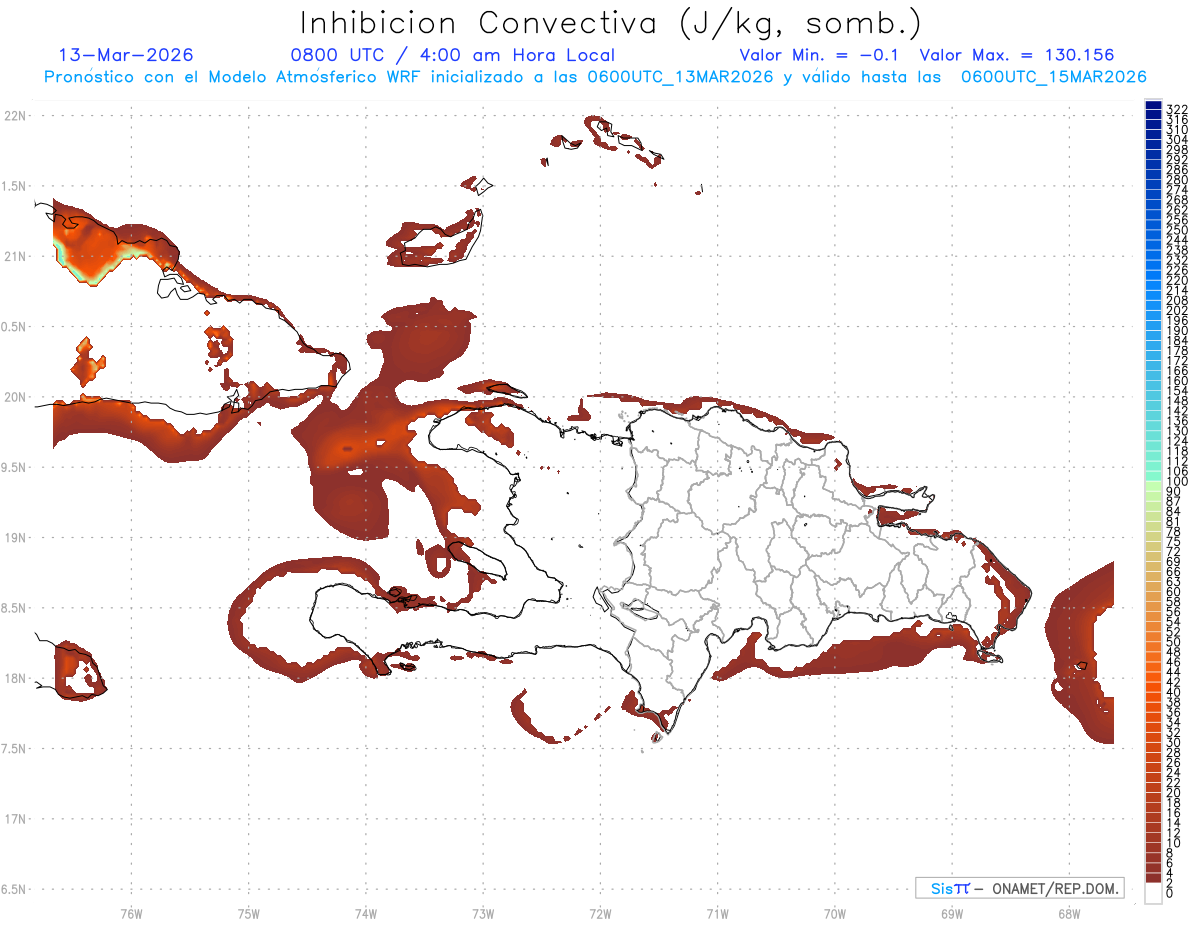Click the "72W" longitude label

tap(600, 913)
